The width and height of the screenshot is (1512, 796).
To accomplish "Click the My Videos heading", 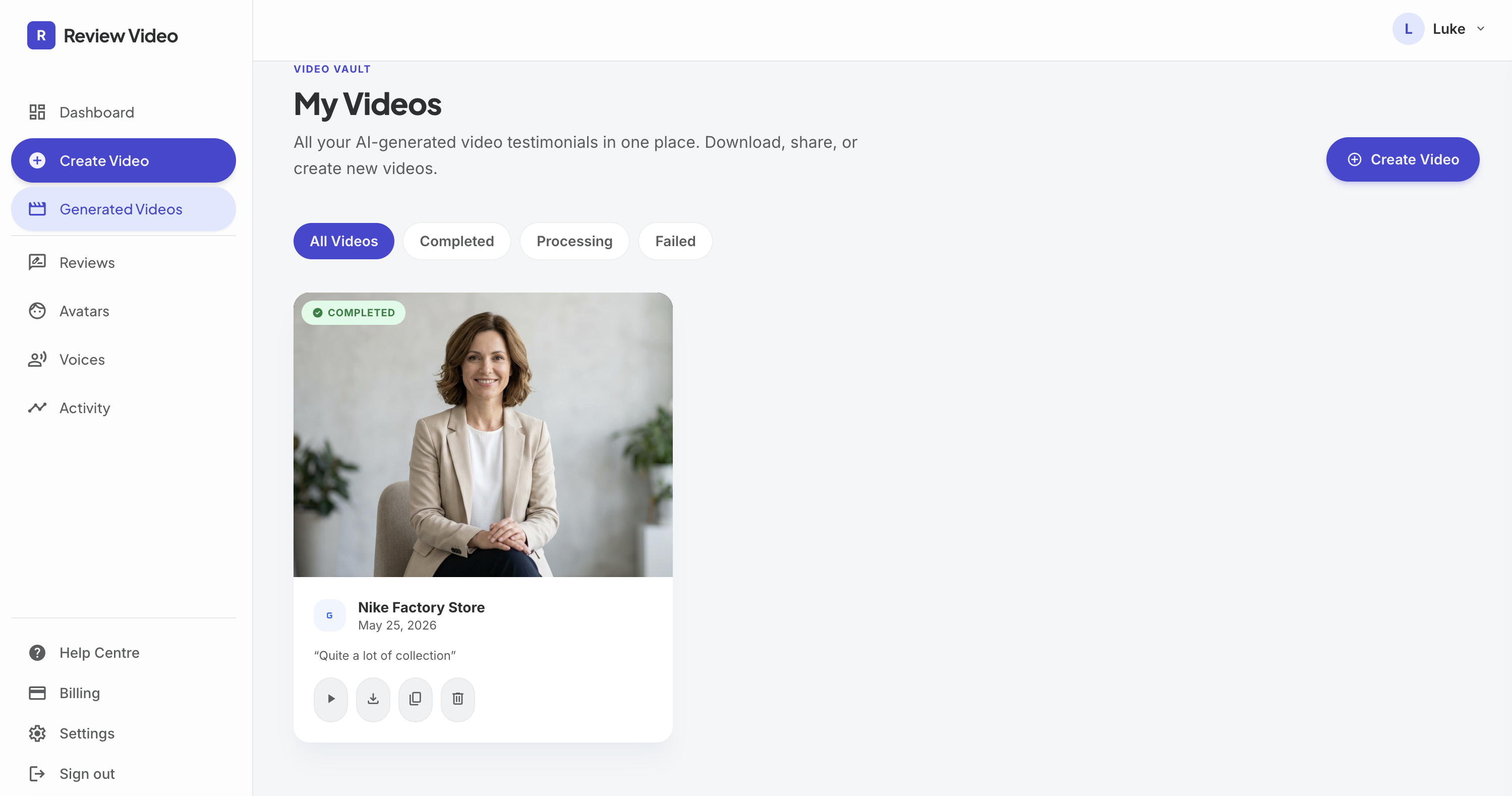I will (x=368, y=104).
